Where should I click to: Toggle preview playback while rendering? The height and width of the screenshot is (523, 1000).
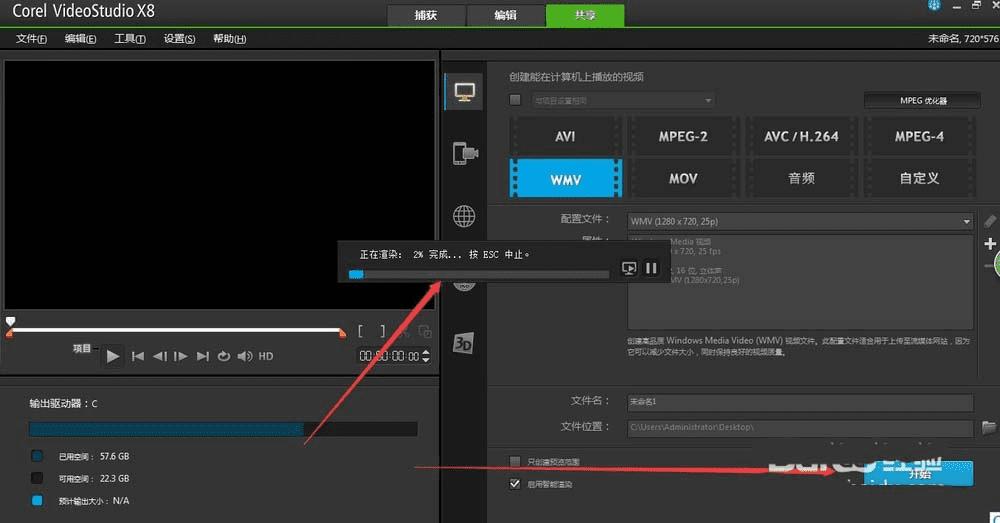(x=629, y=268)
